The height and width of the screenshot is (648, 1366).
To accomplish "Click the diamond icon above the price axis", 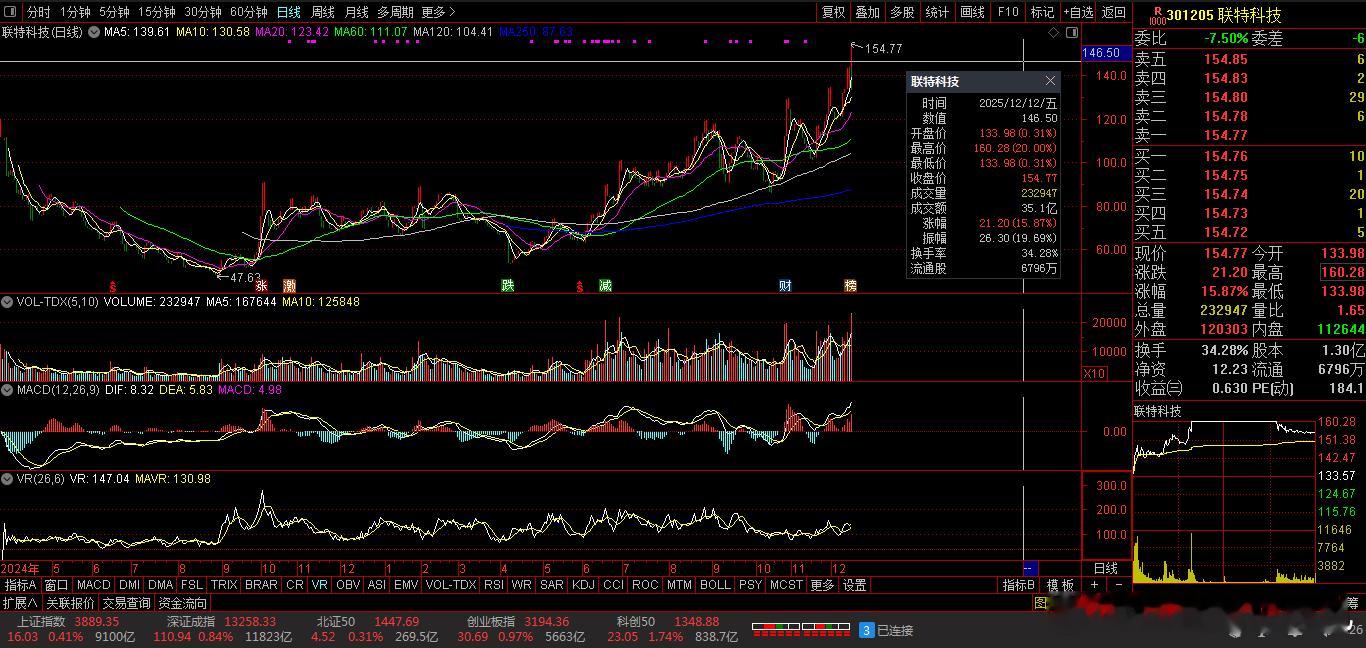I will [1054, 32].
